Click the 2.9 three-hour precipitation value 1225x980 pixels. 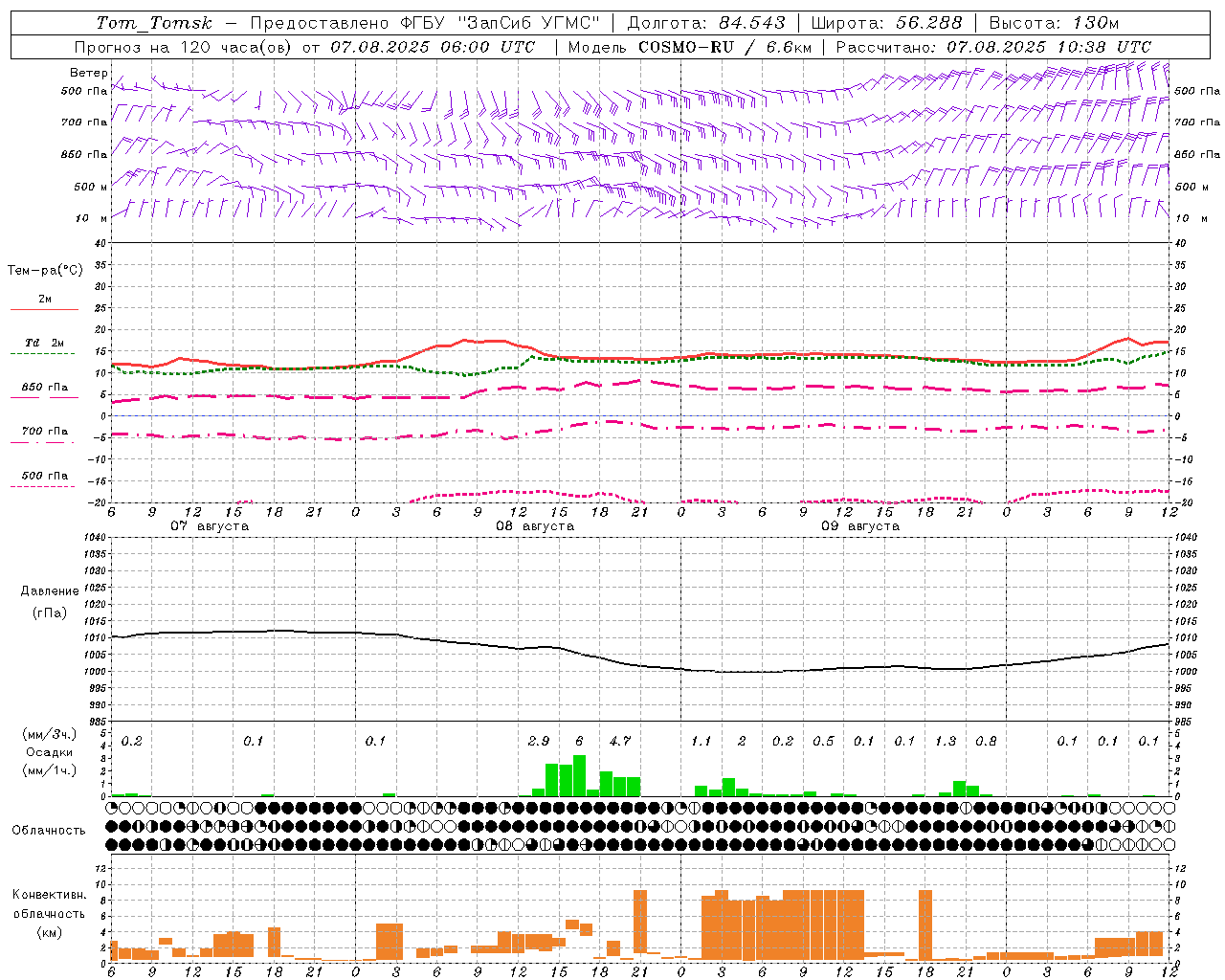point(539,741)
